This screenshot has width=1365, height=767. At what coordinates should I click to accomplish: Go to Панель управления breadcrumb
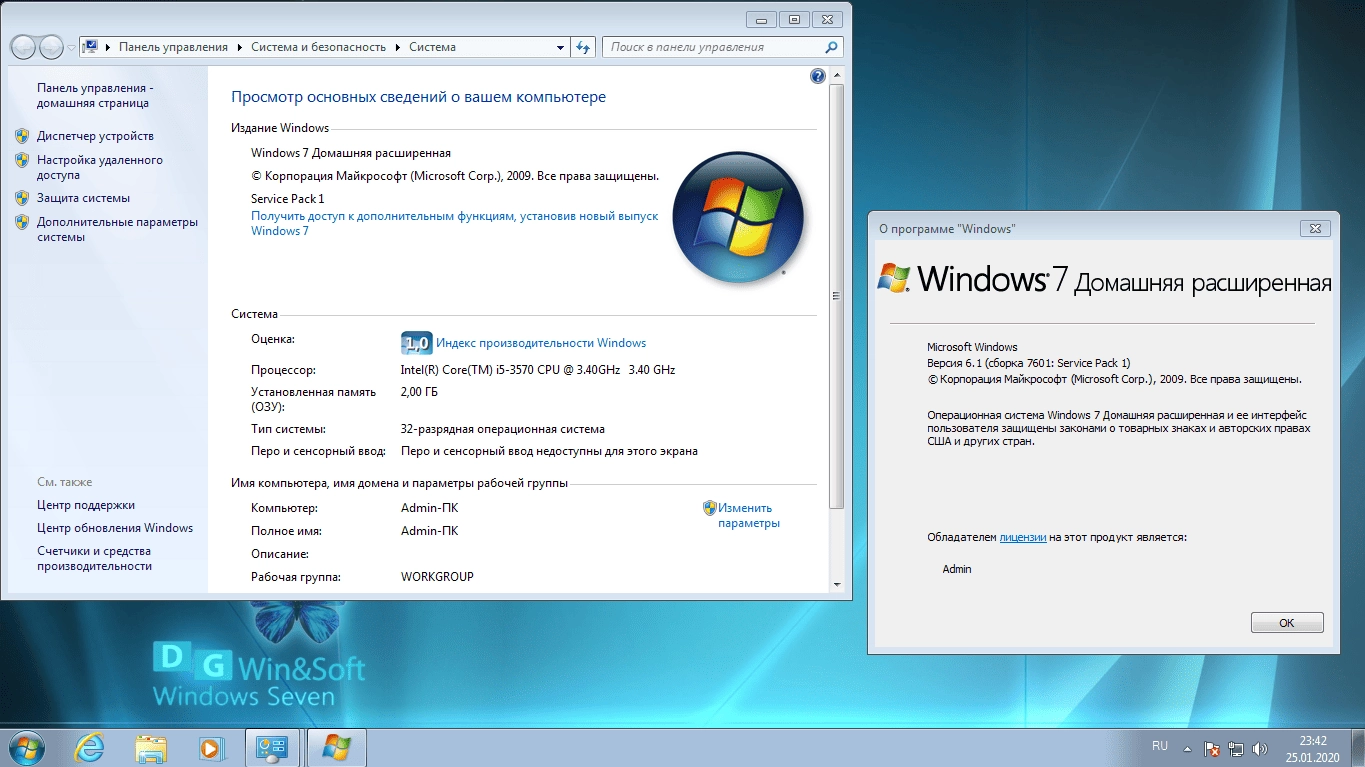[173, 47]
